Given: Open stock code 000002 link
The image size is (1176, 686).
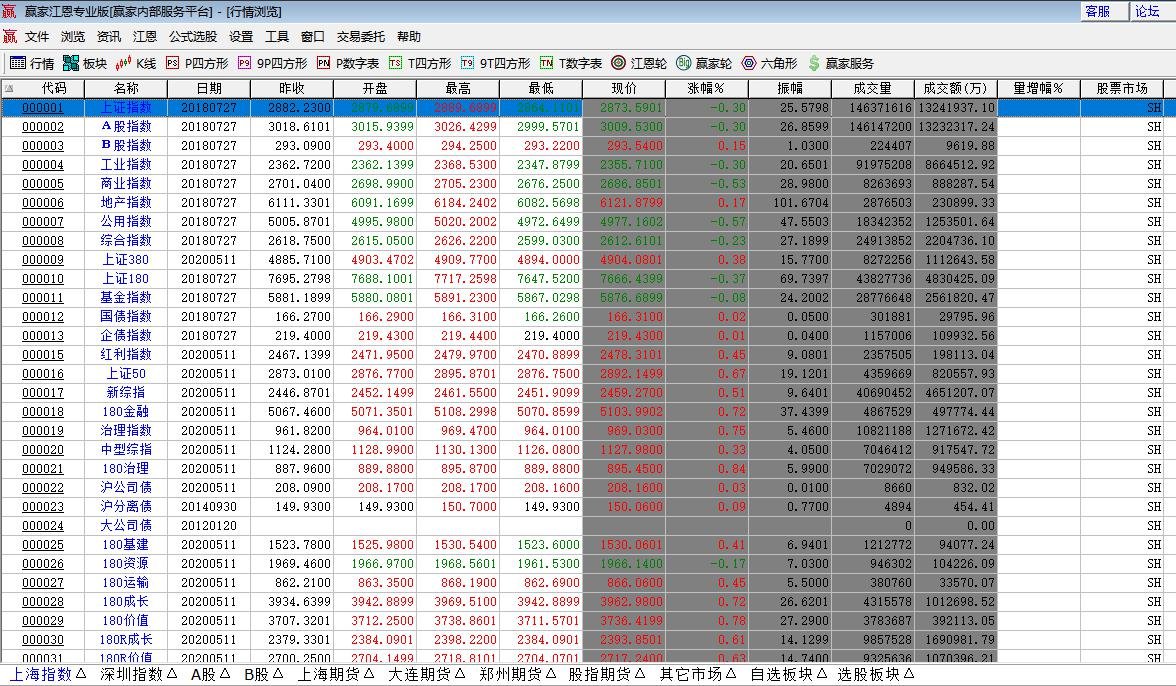Looking at the screenshot, I should [43, 127].
